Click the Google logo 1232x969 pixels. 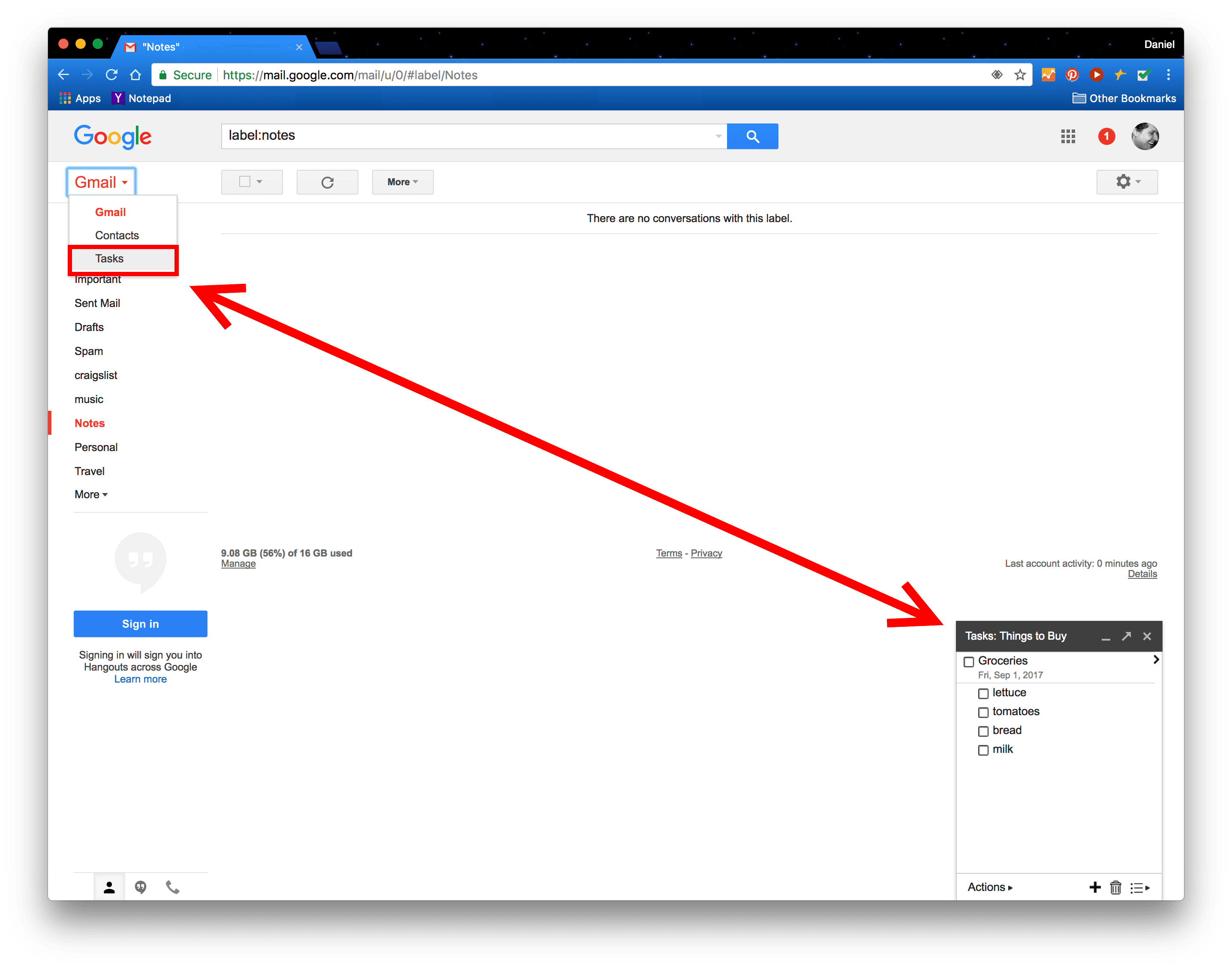(x=112, y=137)
